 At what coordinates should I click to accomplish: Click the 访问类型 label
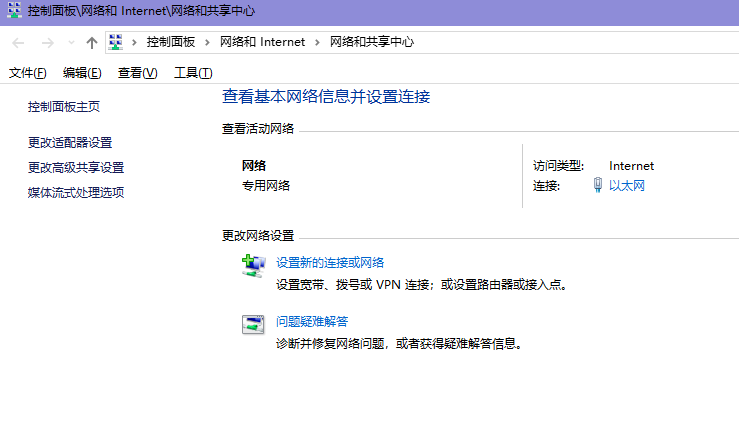pyautogui.click(x=558, y=166)
